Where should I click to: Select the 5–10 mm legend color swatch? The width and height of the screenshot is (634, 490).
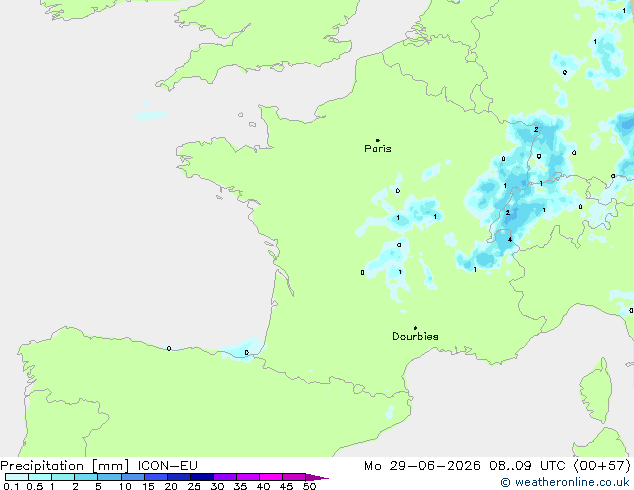click(109, 477)
